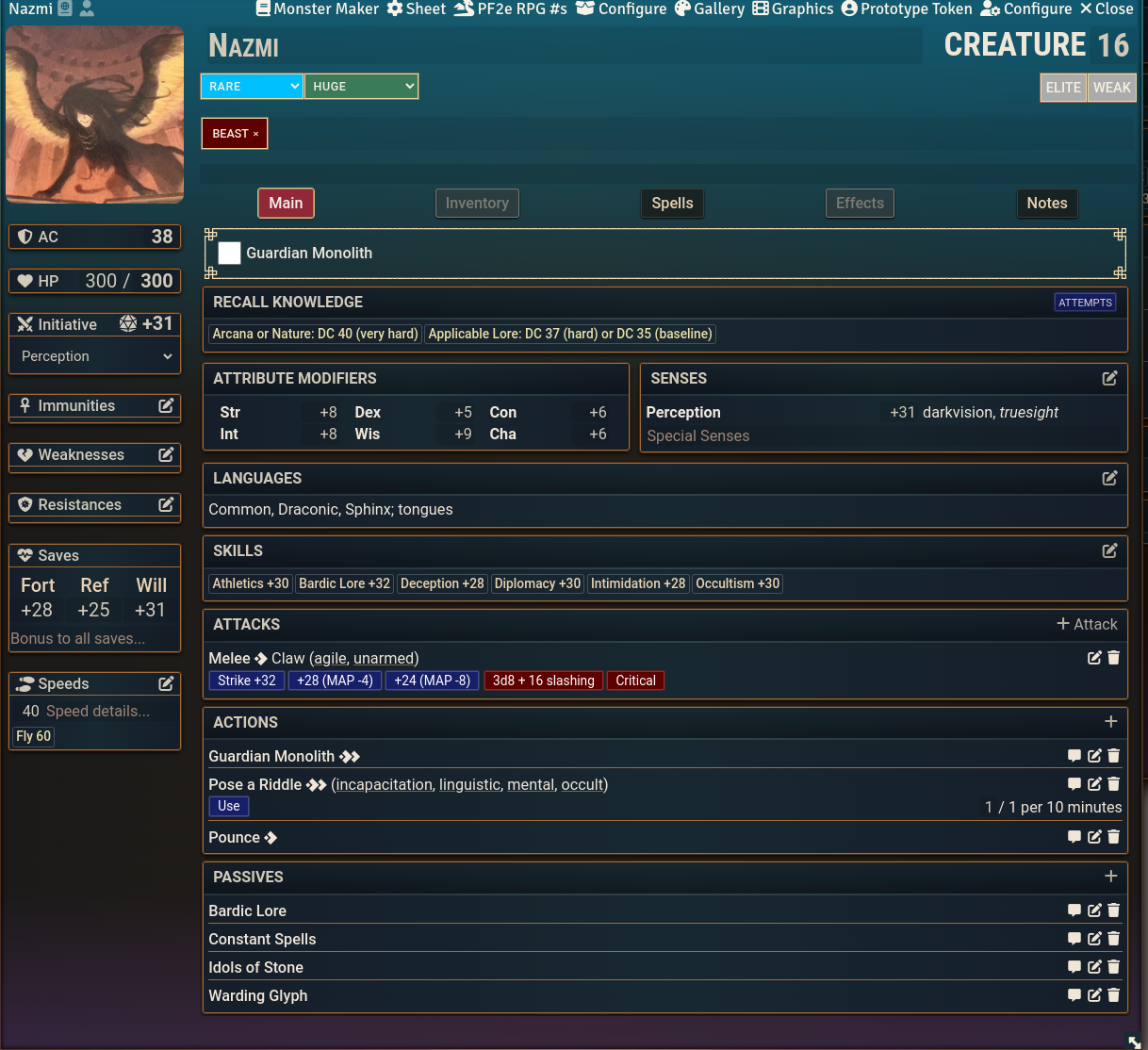Roll the Occultism +30 skill
1148x1050 pixels.
(738, 583)
